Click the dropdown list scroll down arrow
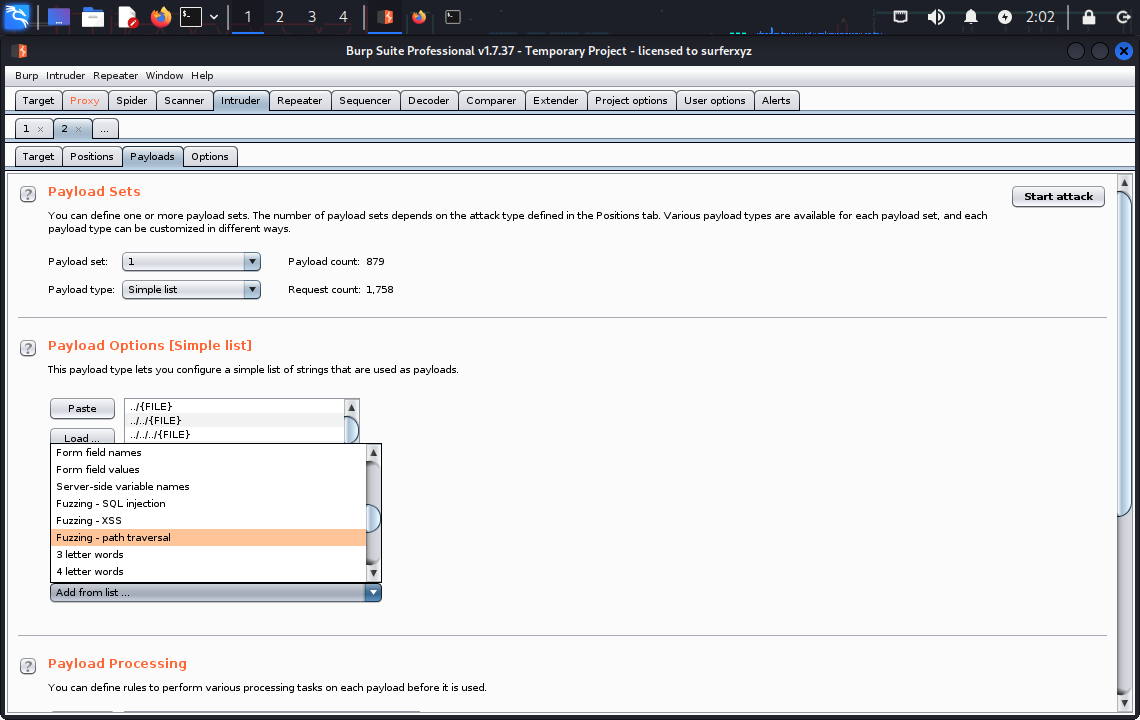 pos(374,573)
